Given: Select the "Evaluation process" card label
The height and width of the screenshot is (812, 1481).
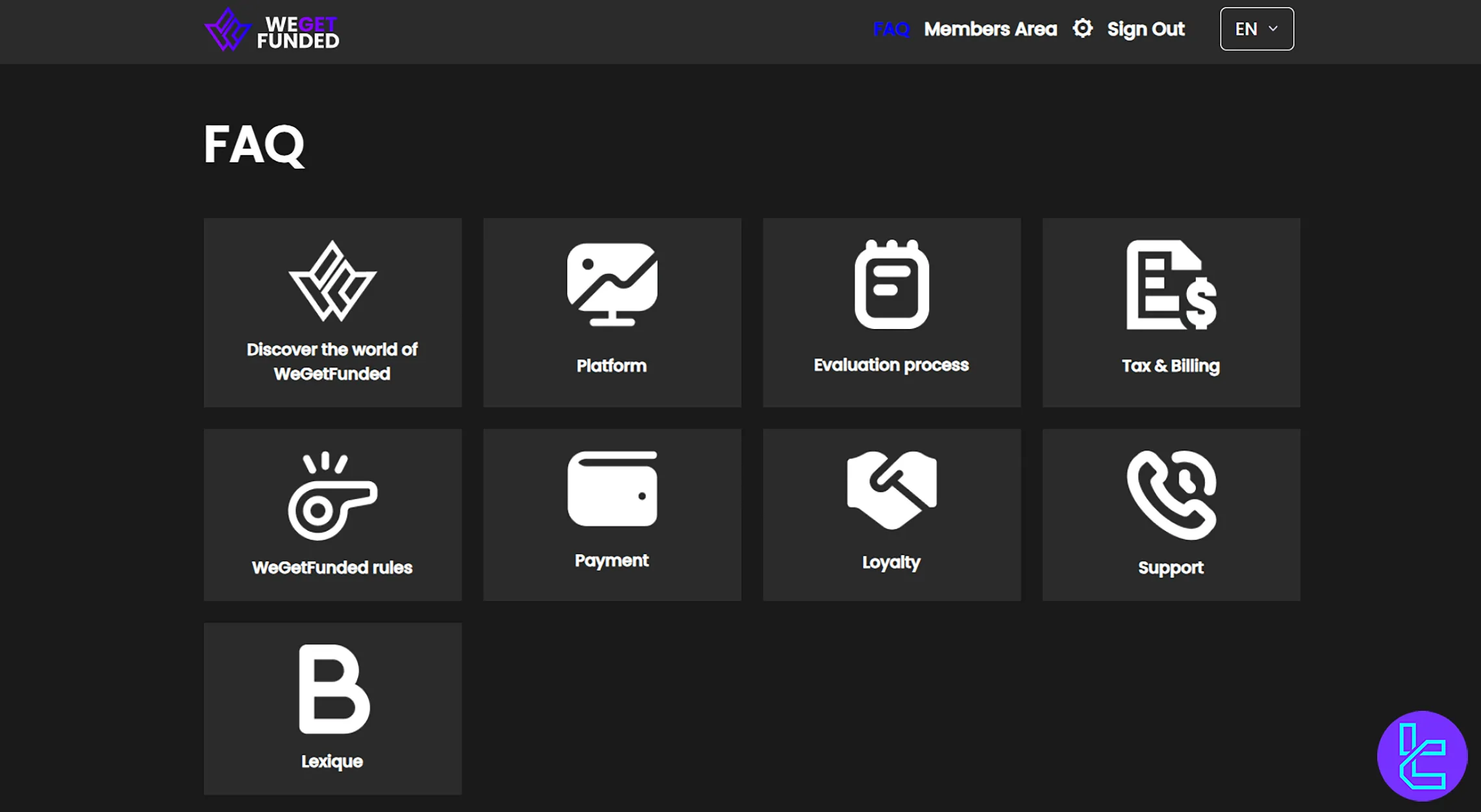Looking at the screenshot, I should [x=891, y=365].
